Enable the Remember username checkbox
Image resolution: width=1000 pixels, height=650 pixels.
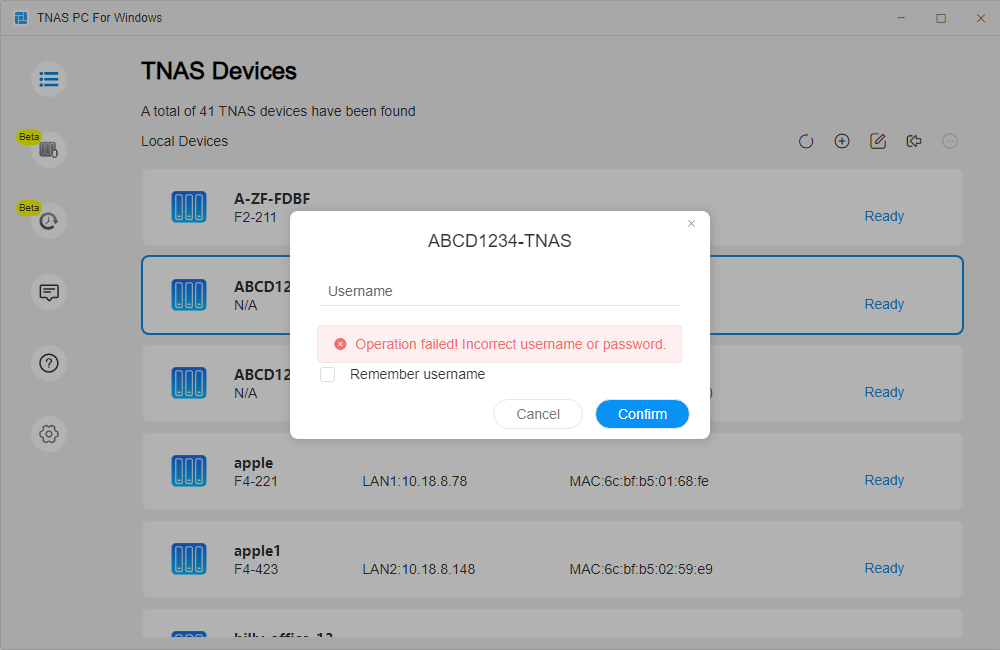click(x=328, y=374)
